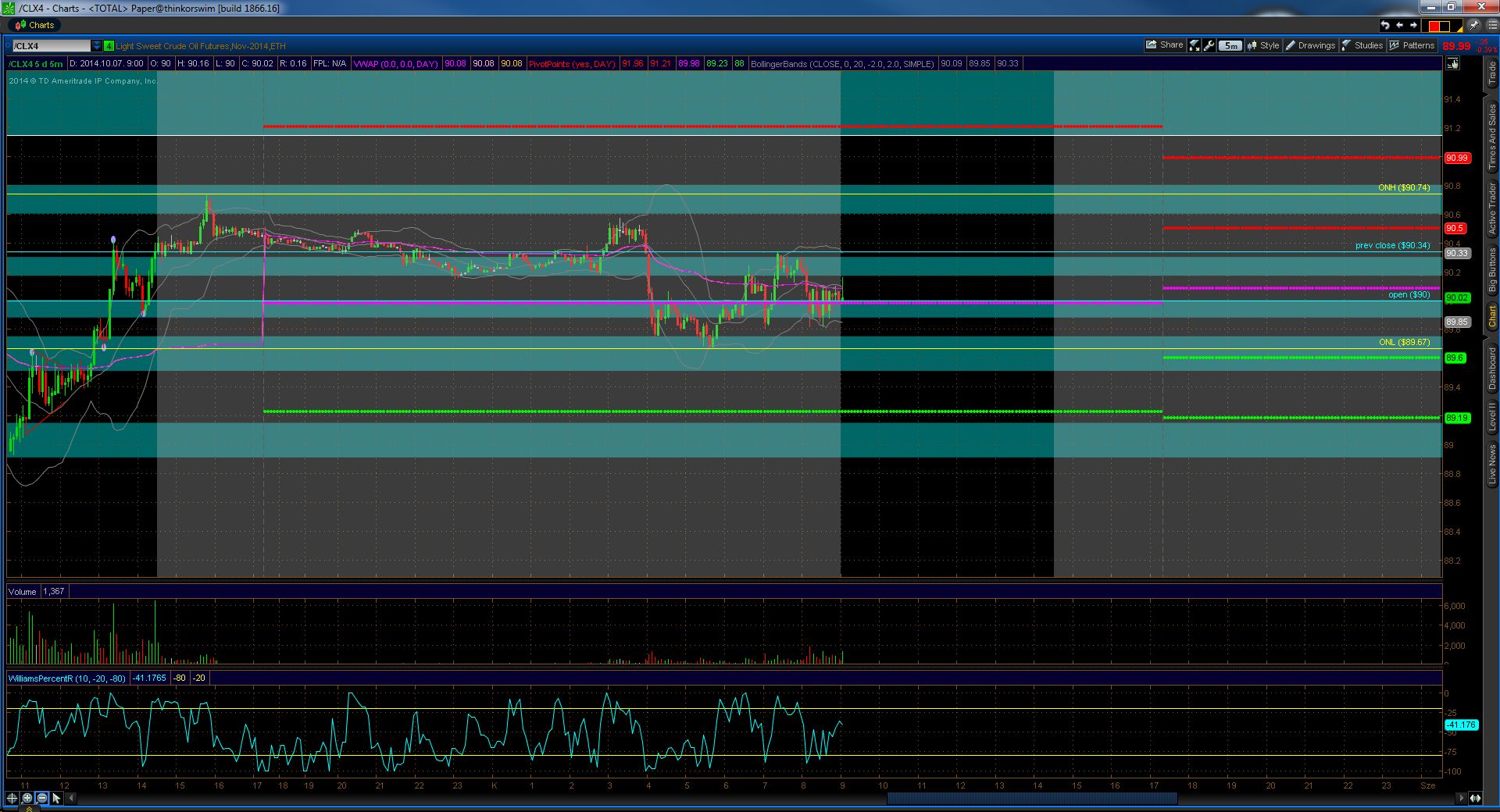
Task: Toggle the pin window icon
Action: [x=1474, y=25]
